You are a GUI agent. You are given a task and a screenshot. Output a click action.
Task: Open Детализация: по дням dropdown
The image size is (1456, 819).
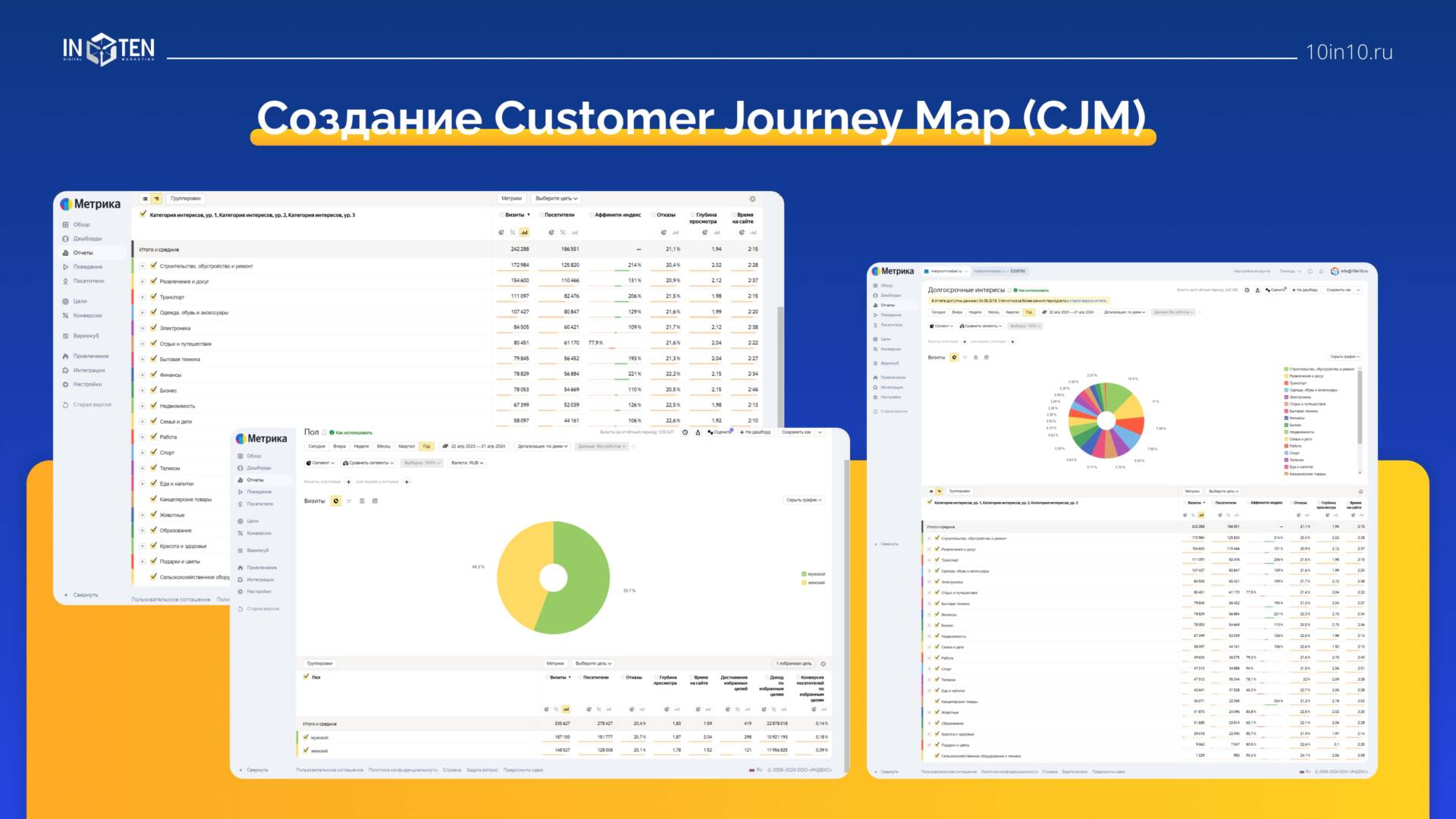tap(542, 447)
